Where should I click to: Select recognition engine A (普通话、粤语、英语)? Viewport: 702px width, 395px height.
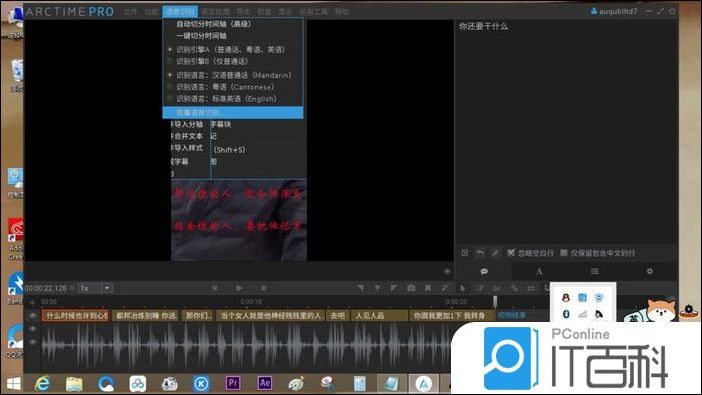(x=233, y=50)
